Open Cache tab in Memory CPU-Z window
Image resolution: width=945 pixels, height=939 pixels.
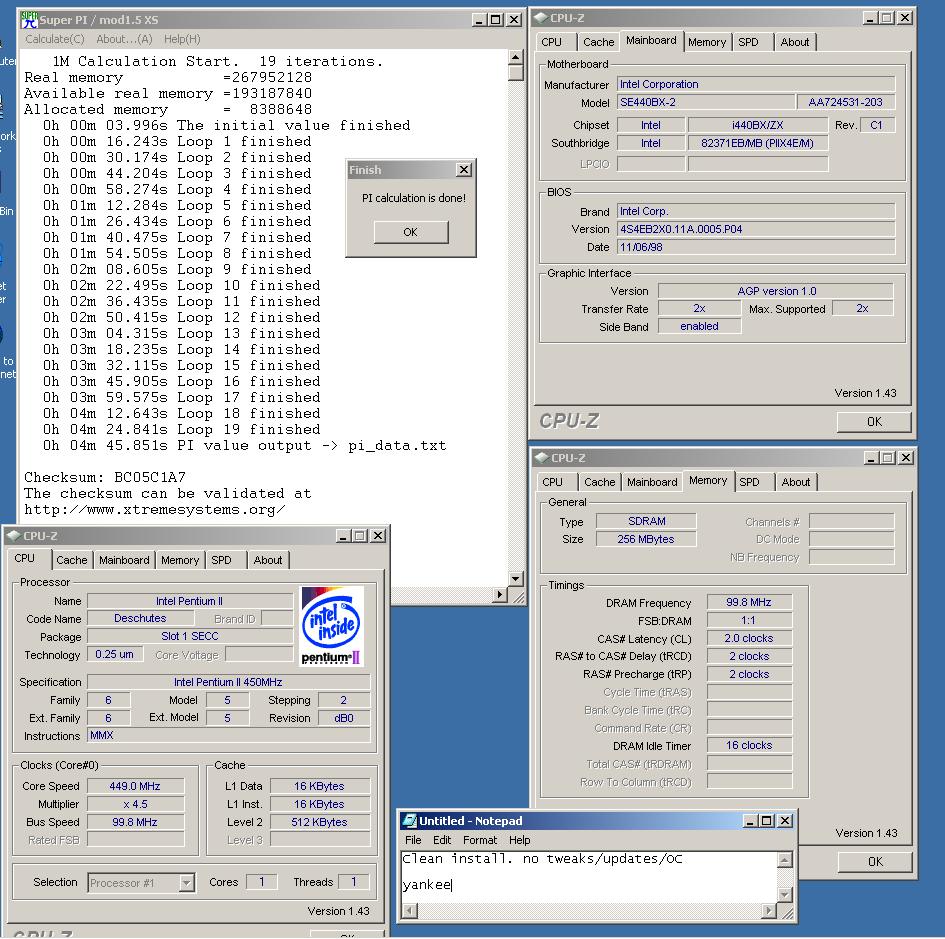[600, 482]
